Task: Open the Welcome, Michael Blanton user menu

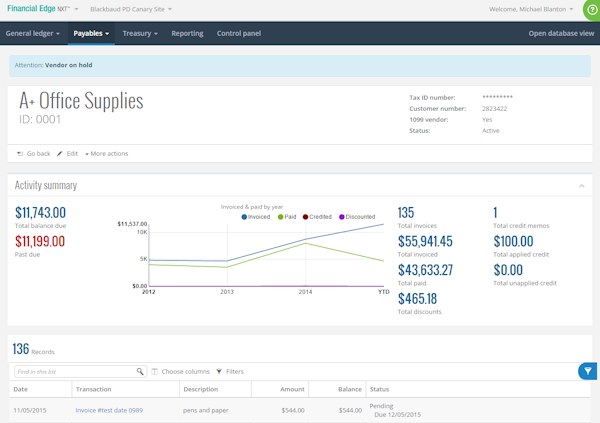Action: tap(531, 9)
